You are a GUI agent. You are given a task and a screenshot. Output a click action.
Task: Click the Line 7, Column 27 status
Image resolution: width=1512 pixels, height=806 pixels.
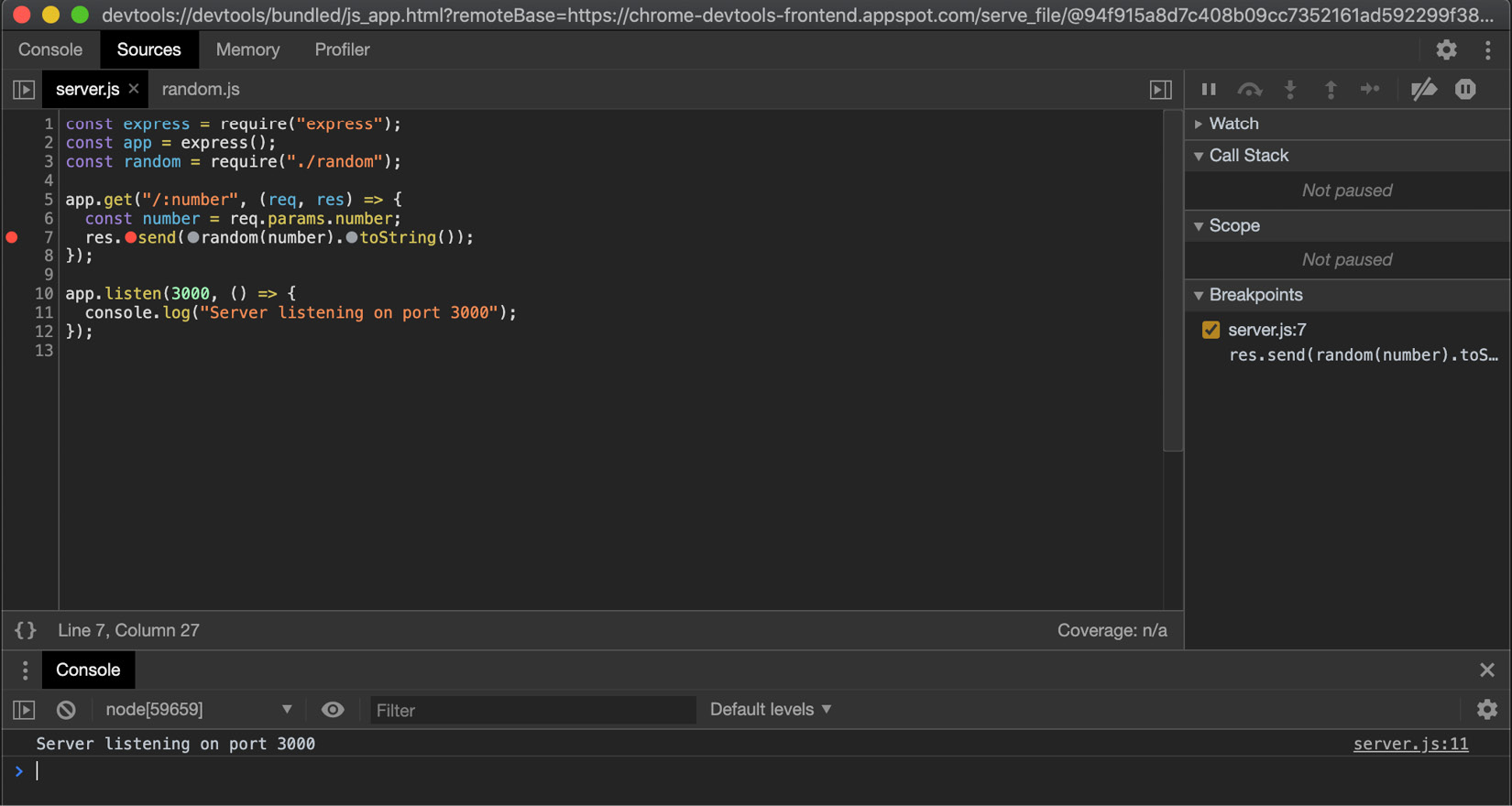coord(128,630)
